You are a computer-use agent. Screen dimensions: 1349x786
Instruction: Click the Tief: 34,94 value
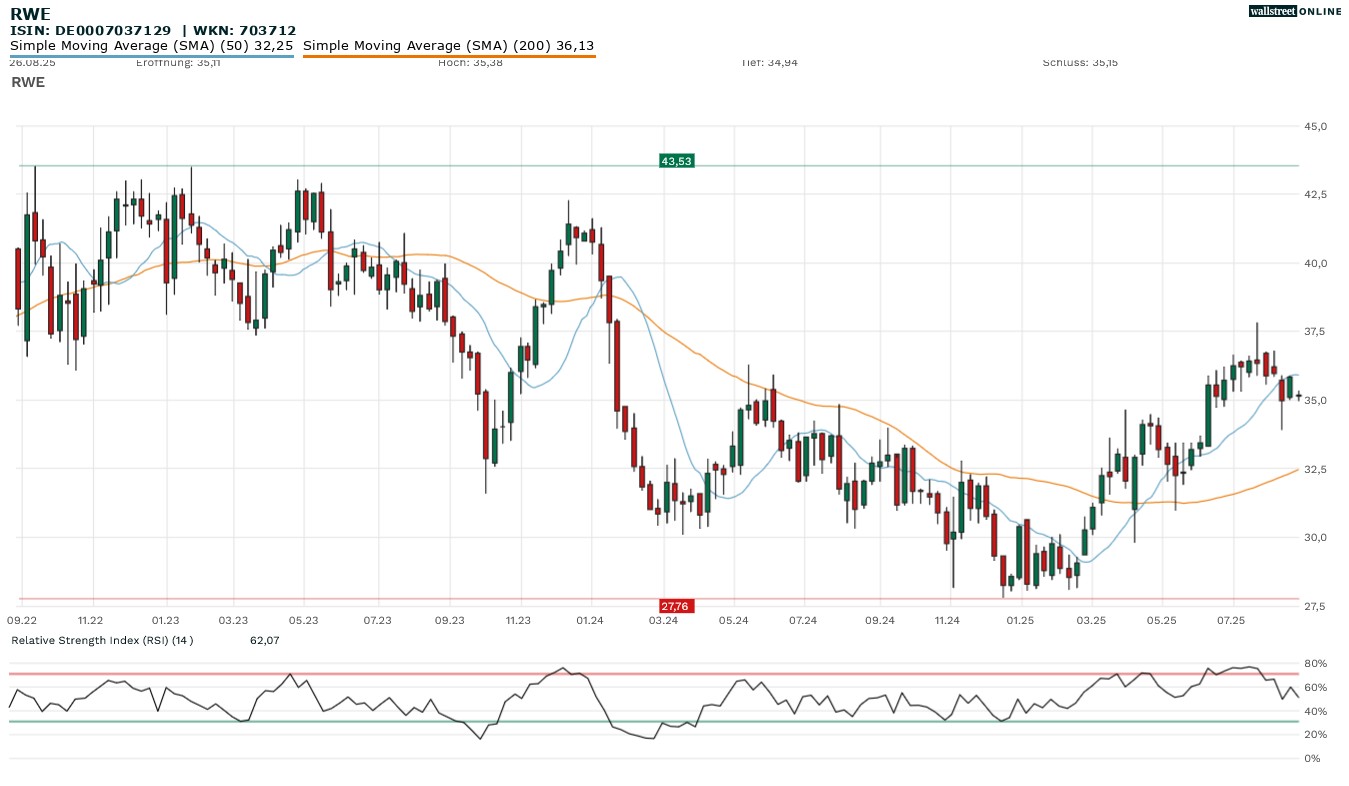coord(770,63)
